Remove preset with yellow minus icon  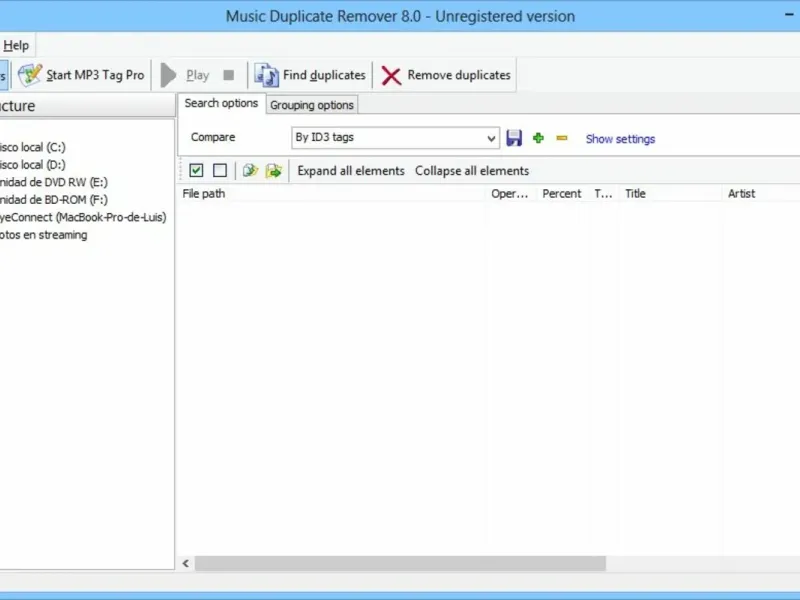562,138
